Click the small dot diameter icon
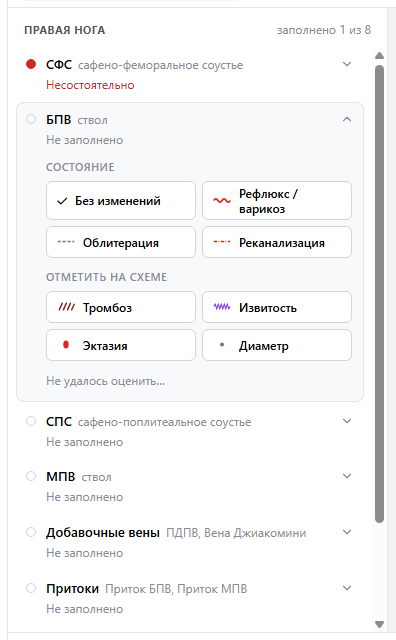This screenshot has height=640, width=396. coord(222,345)
